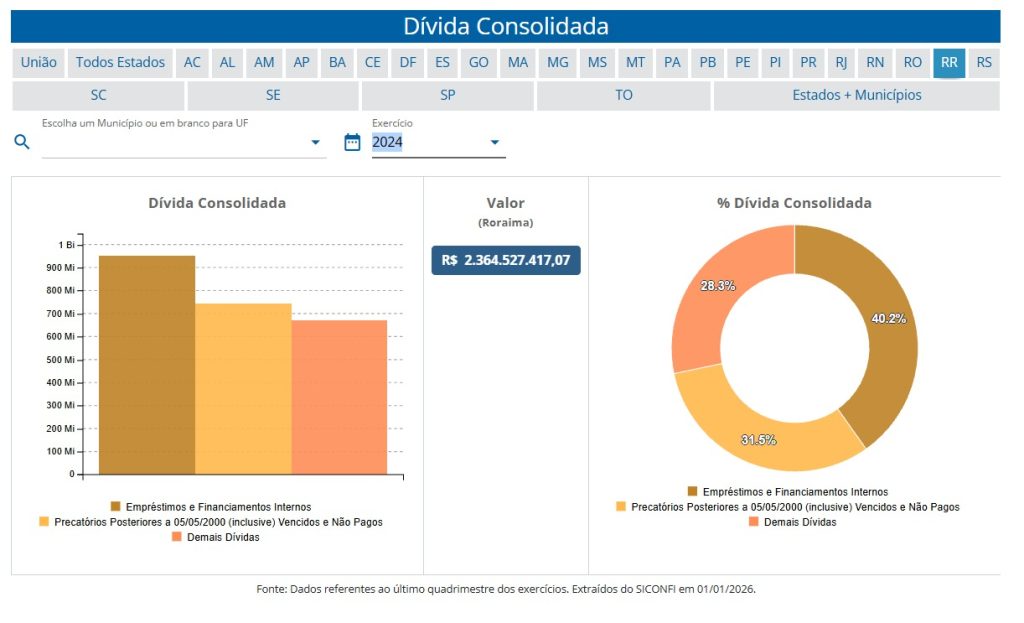Expand the Exercício year dropdown
Image resolution: width=1024 pixels, height=623 pixels.
(494, 142)
